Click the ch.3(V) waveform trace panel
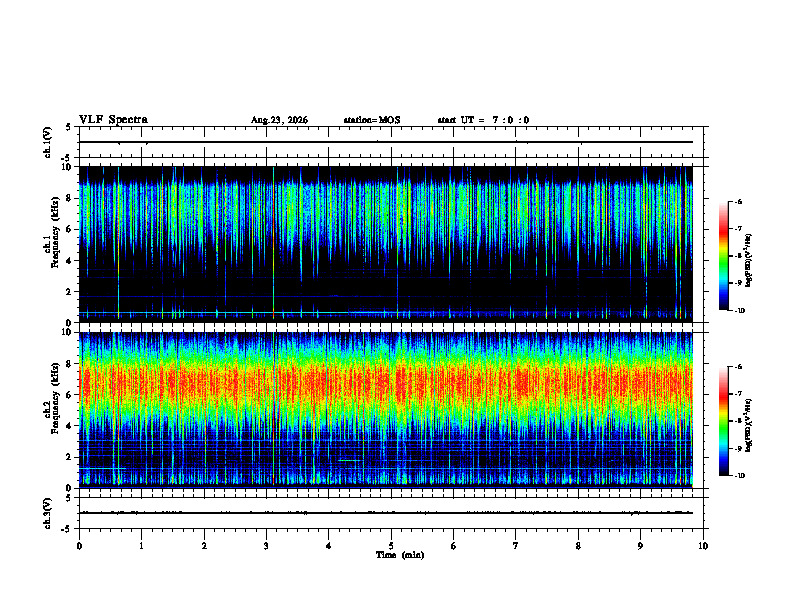The height and width of the screenshot is (612, 792). click(x=391, y=513)
